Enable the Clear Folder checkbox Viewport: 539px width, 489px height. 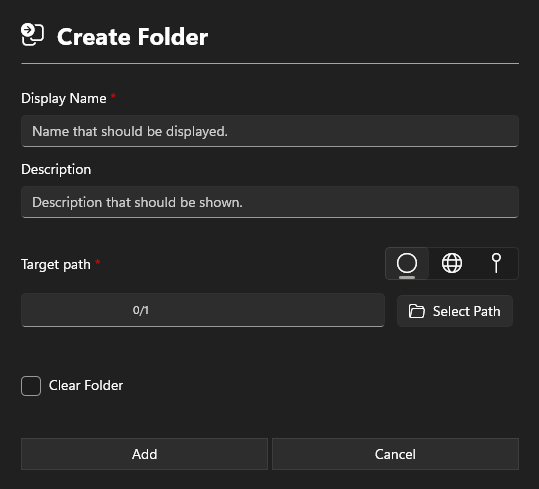[31, 386]
